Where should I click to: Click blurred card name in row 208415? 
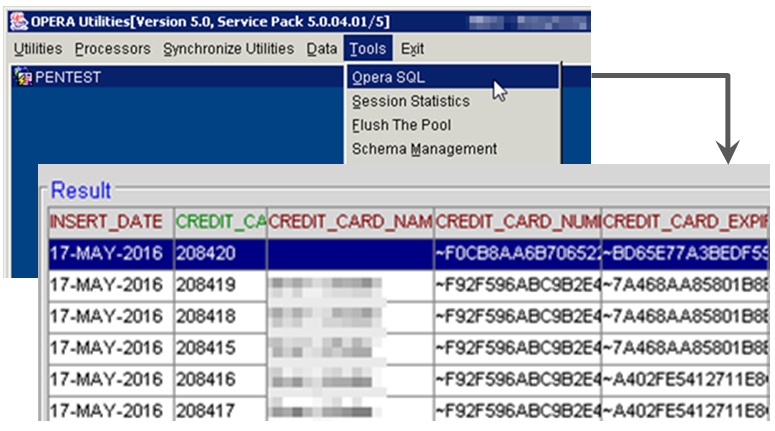(x=350, y=348)
